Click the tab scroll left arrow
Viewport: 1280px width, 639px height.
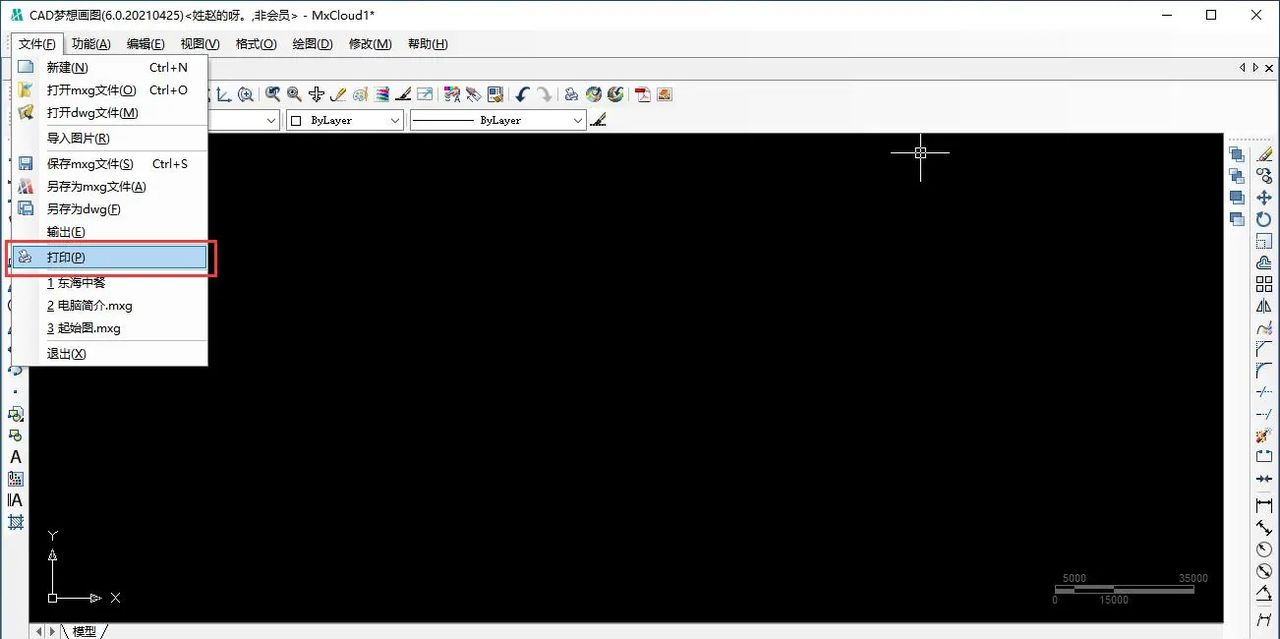point(39,631)
